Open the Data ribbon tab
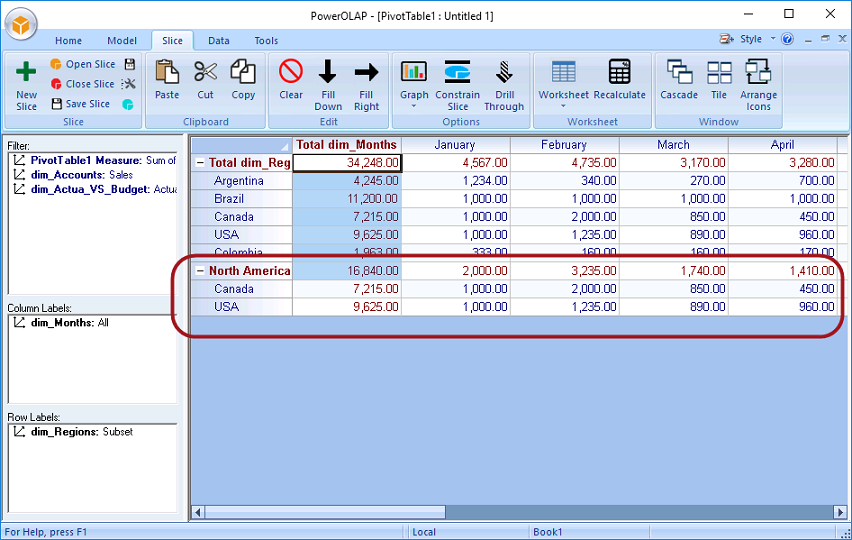The width and height of the screenshot is (852, 540). coord(218,41)
